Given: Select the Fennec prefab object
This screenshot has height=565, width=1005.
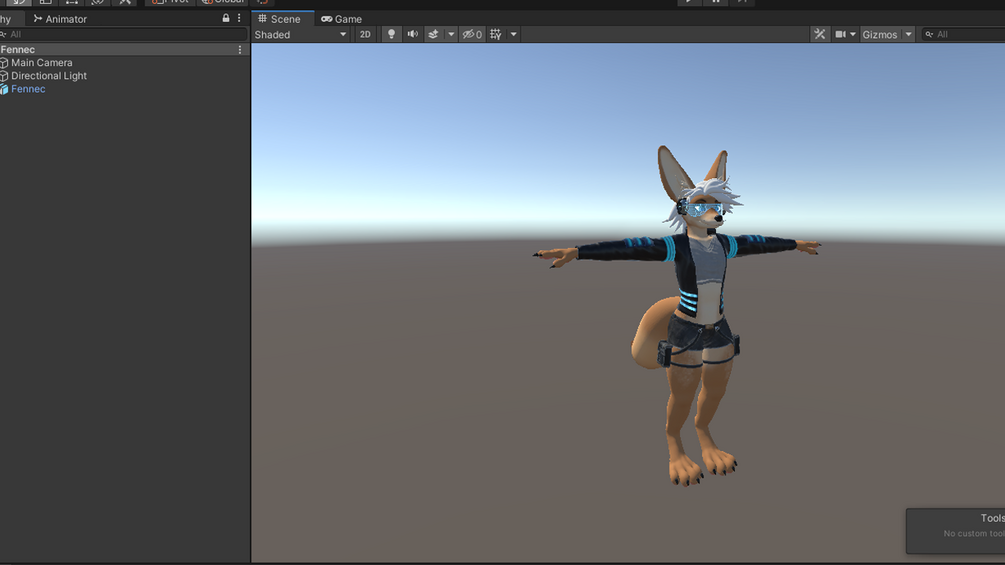Looking at the screenshot, I should (x=28, y=89).
